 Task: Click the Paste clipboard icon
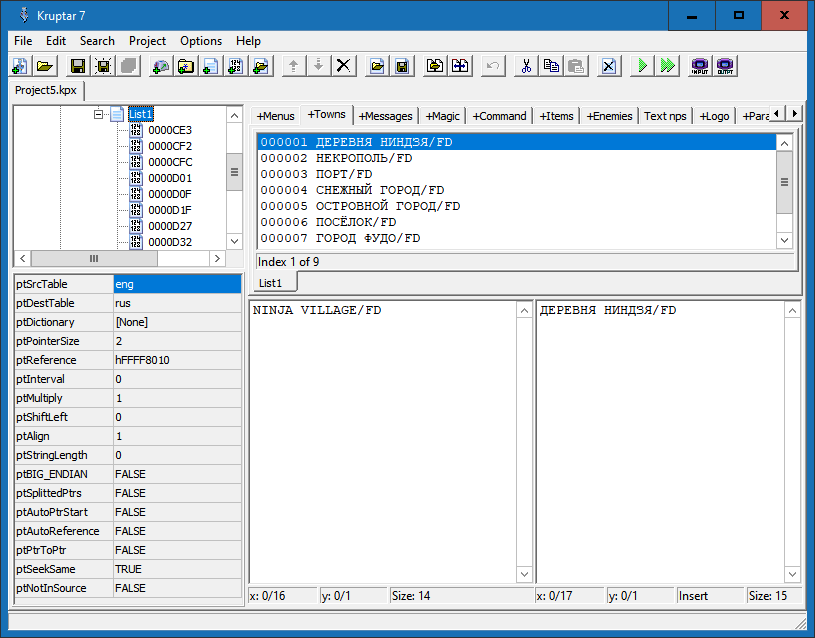pyautogui.click(x=576, y=66)
